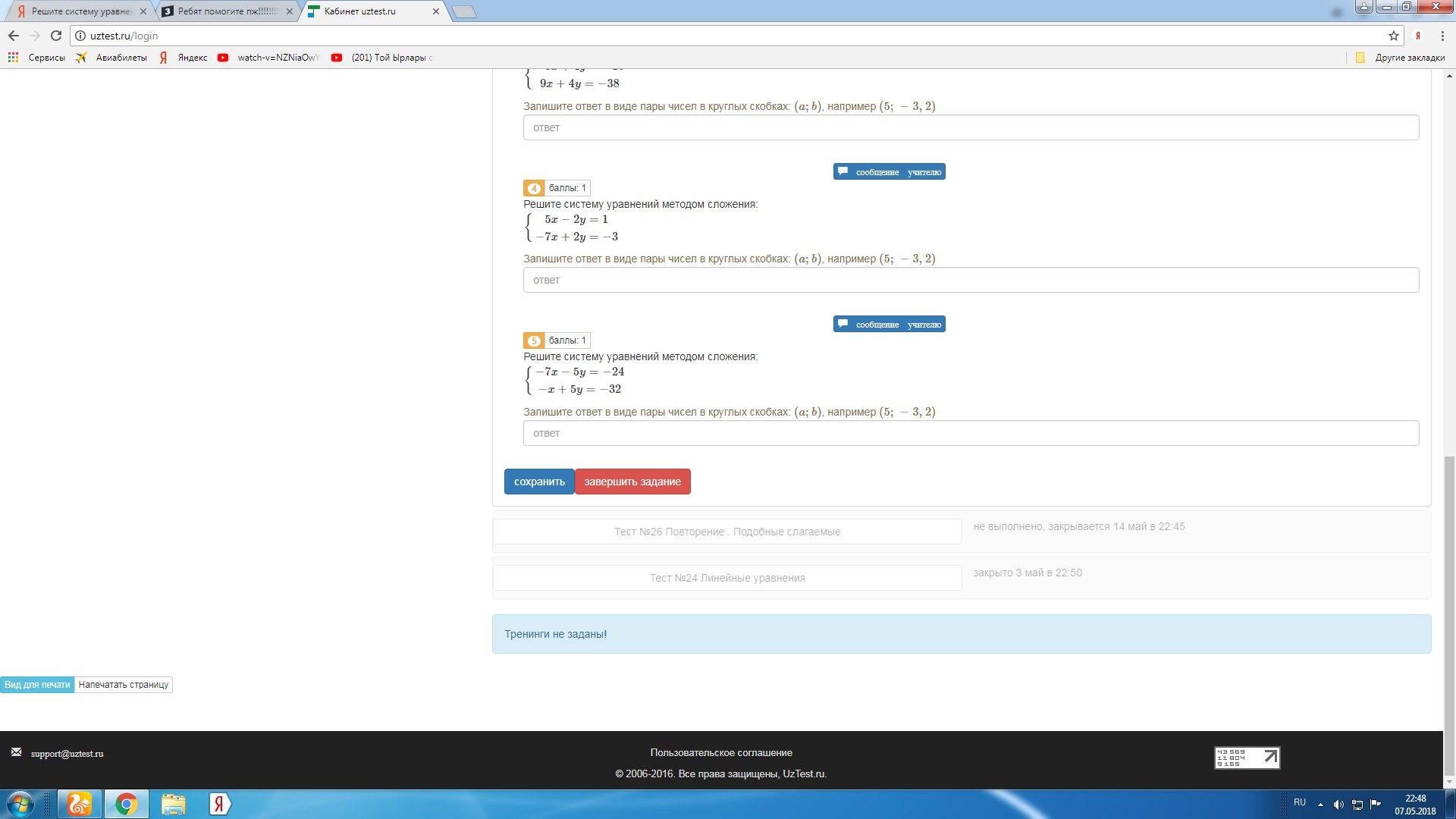
Task: Reload the uztest.ru page
Action: click(55, 36)
